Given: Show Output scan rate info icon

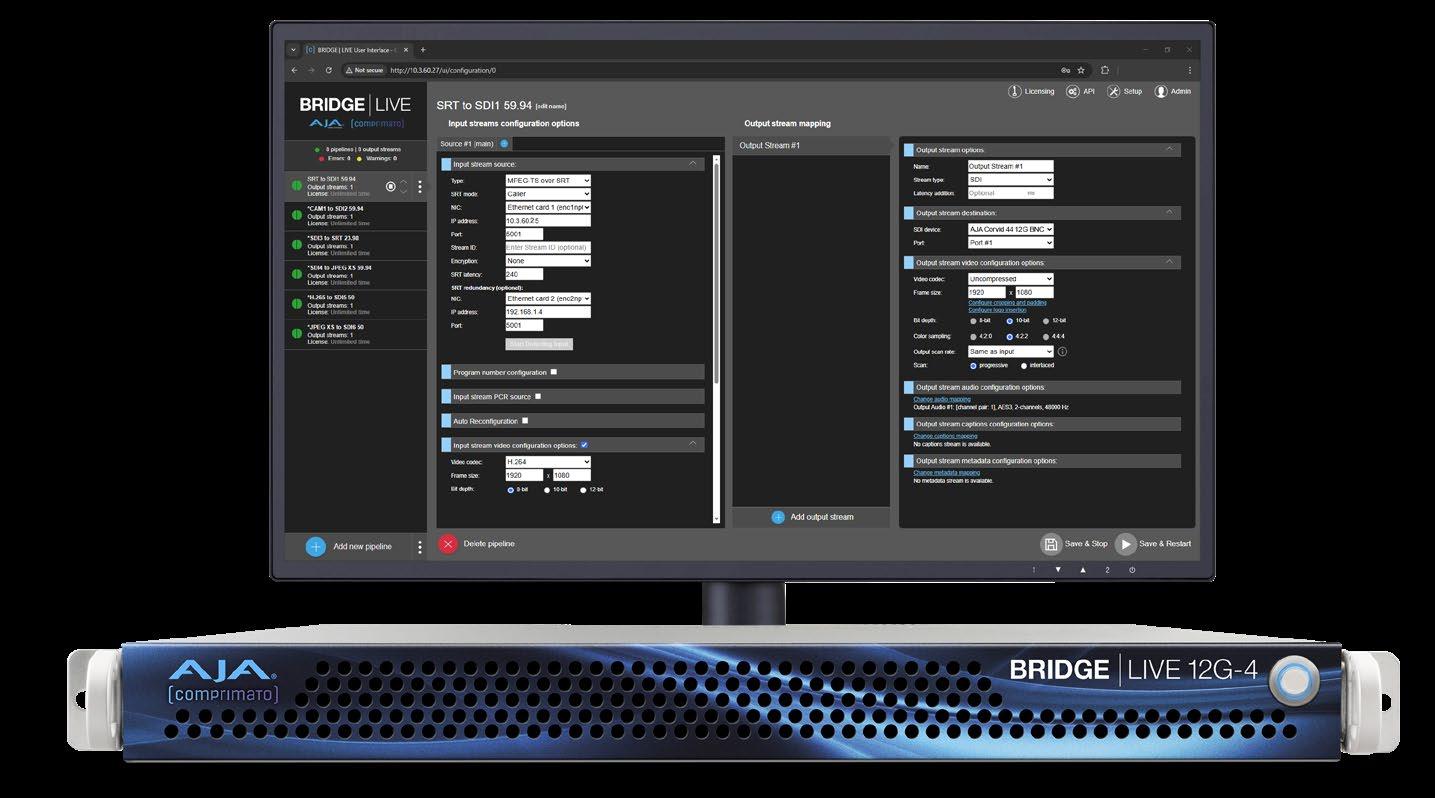Looking at the screenshot, I should [1062, 352].
